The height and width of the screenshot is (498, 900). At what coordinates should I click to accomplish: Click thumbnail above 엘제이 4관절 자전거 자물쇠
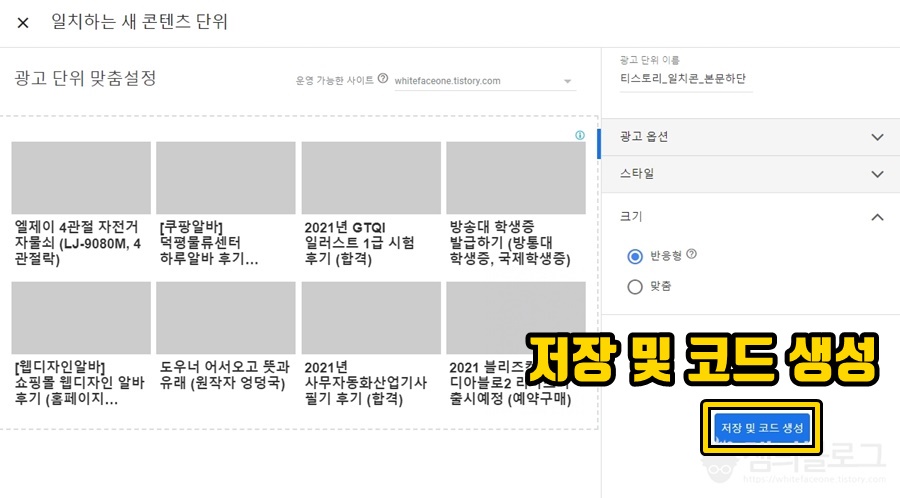pos(81,178)
